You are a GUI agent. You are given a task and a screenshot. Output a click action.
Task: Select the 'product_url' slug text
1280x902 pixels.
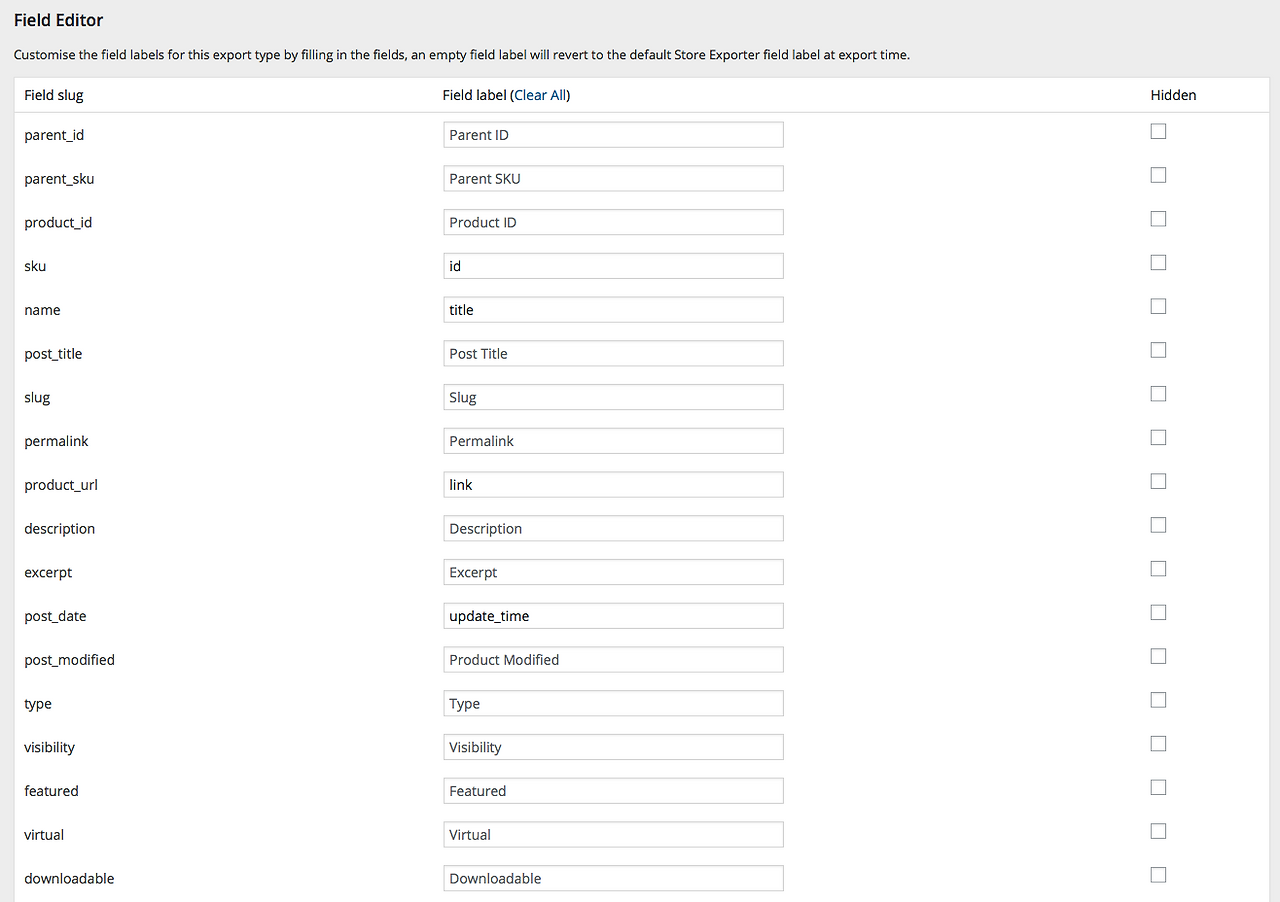pos(61,485)
